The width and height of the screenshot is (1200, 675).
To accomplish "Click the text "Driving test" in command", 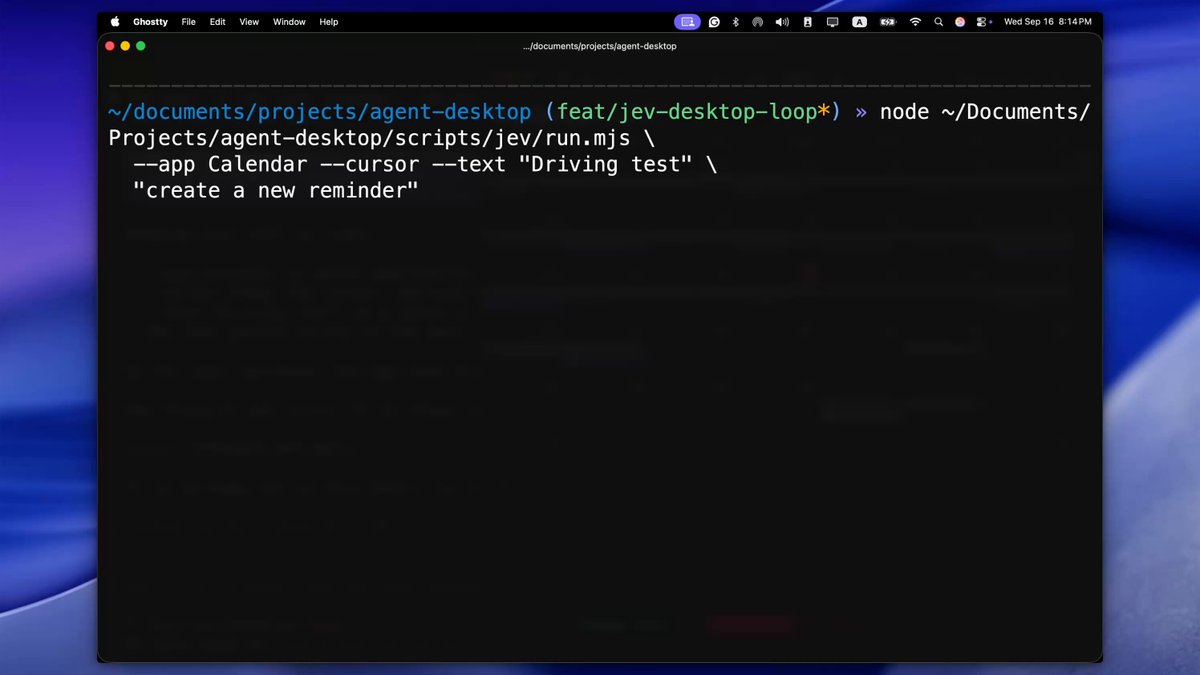I will click(605, 164).
